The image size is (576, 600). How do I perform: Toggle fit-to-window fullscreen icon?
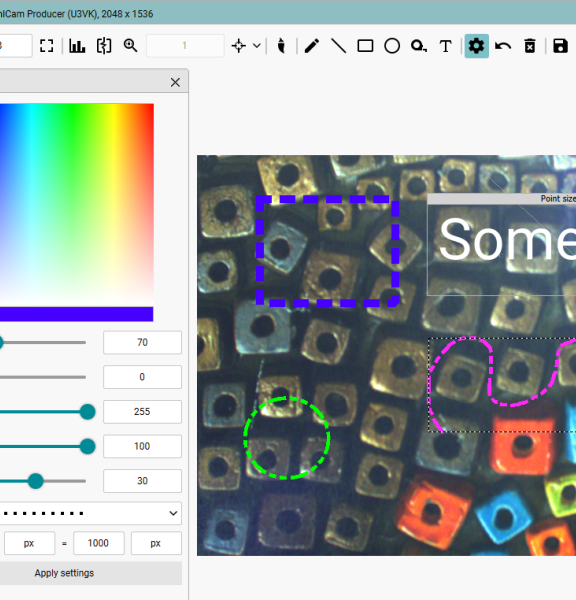(x=47, y=46)
